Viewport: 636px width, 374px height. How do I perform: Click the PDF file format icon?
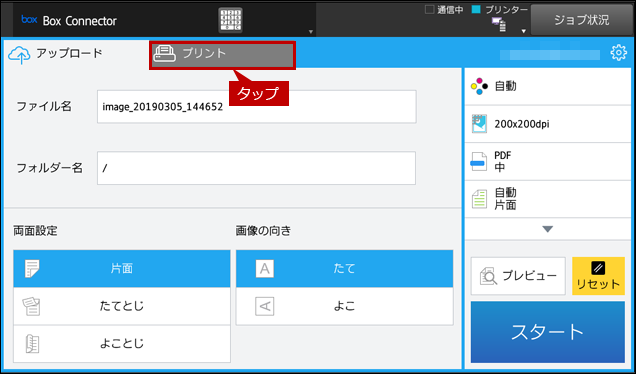pyautogui.click(x=479, y=161)
